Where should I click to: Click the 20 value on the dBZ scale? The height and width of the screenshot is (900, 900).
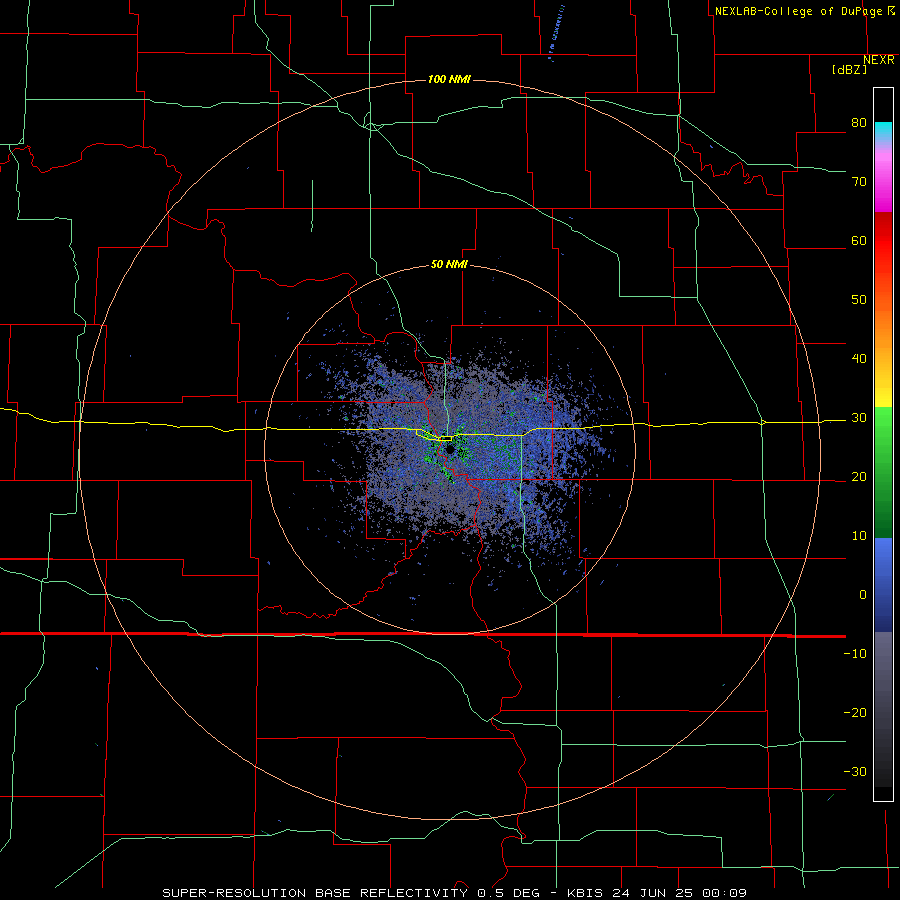click(859, 477)
